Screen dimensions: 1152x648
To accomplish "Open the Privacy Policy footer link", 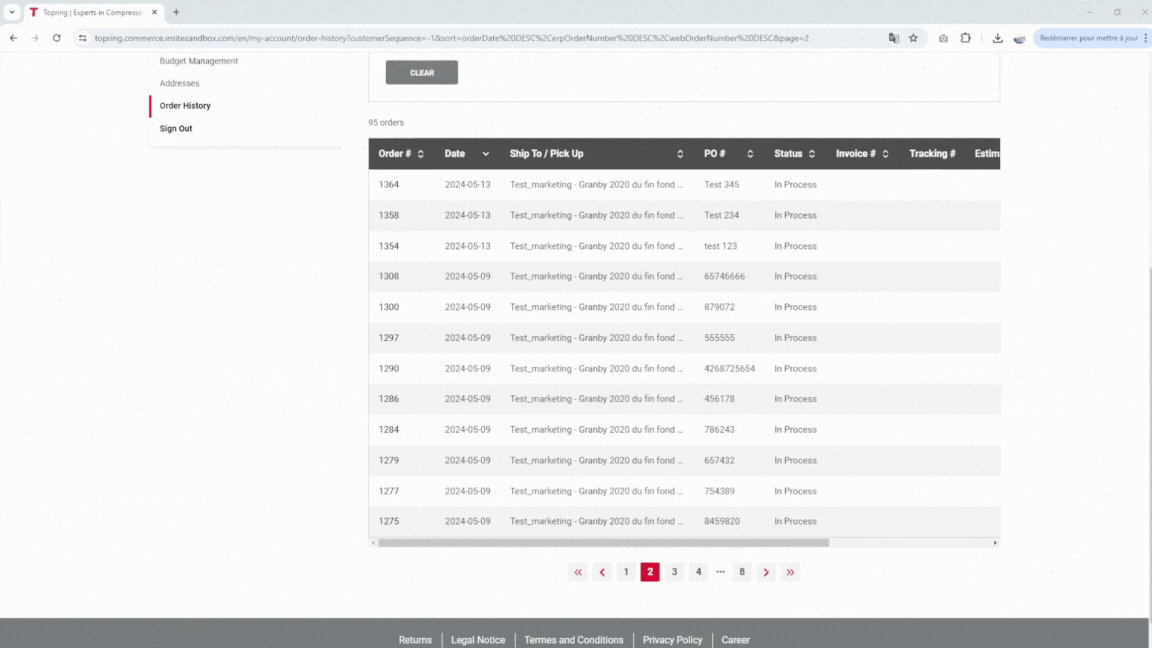I will point(672,640).
